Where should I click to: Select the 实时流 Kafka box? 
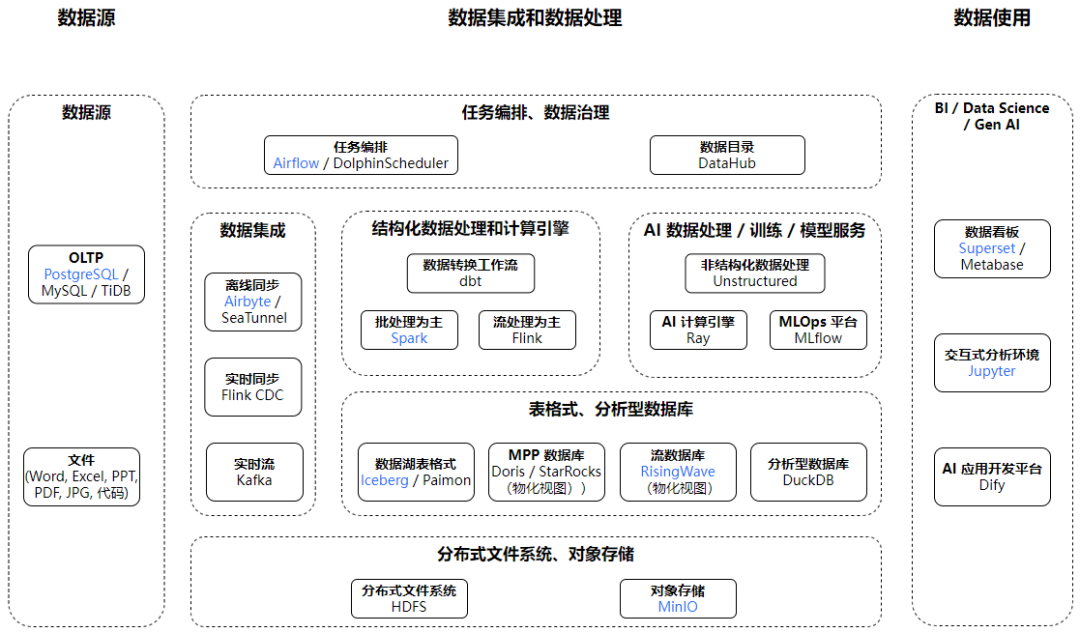pyautogui.click(x=254, y=472)
